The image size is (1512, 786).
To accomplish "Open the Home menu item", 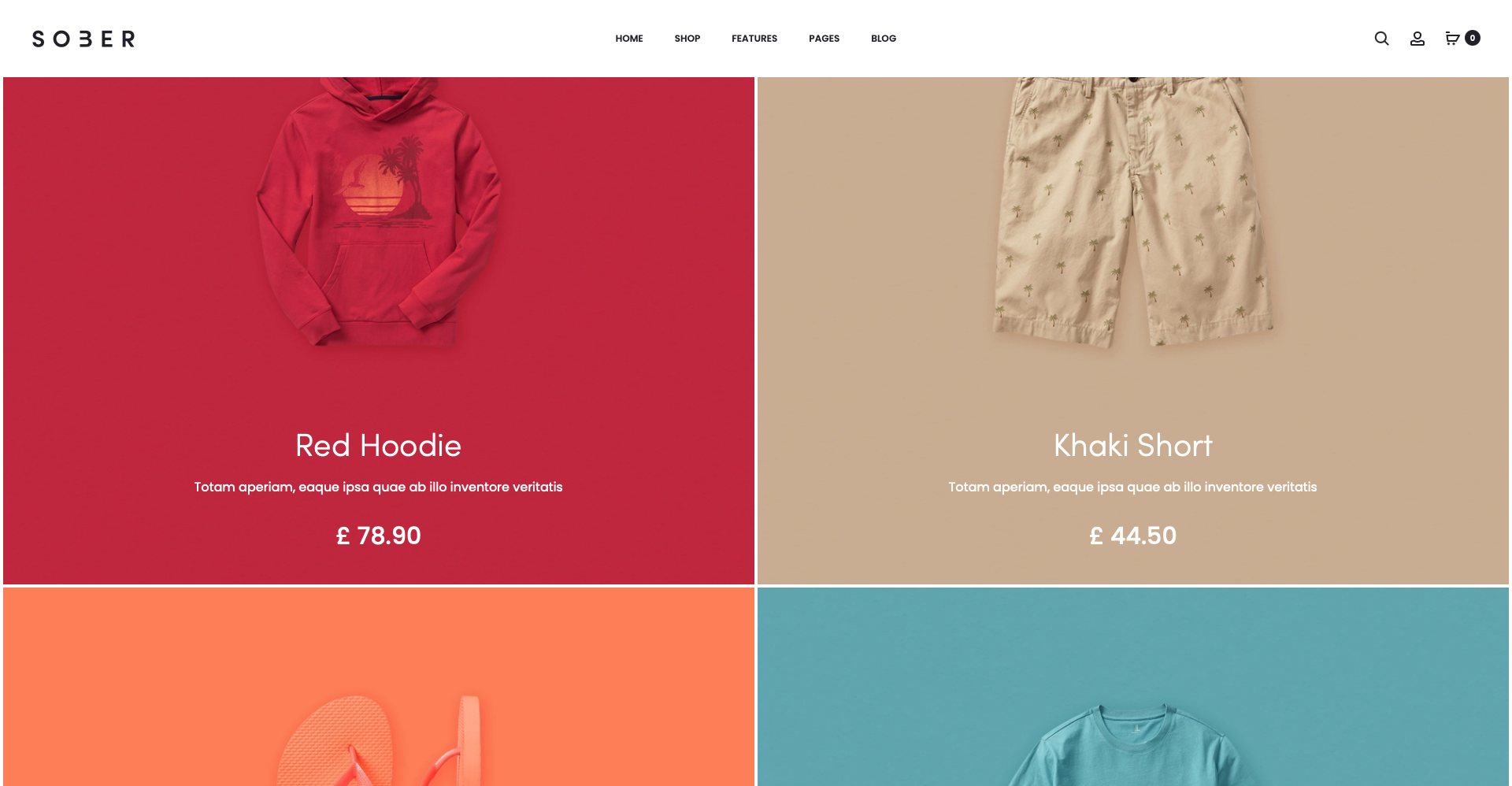I will click(x=629, y=39).
